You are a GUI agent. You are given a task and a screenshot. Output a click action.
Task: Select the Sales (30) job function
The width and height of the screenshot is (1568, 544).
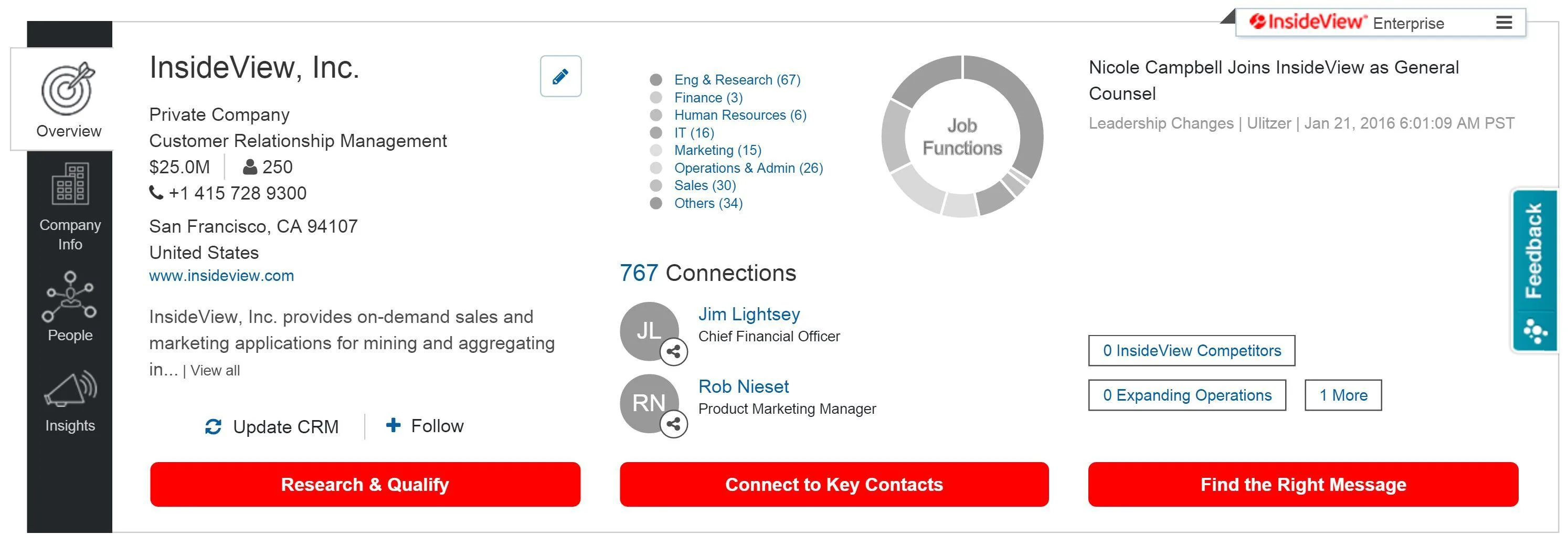[705, 186]
